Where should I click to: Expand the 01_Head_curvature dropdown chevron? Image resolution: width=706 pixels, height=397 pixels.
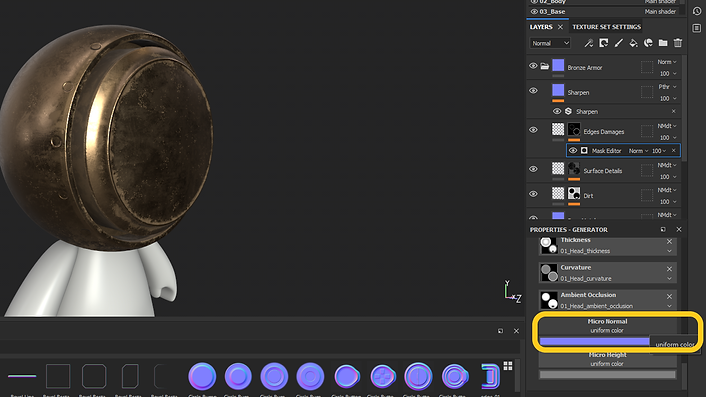669,279
